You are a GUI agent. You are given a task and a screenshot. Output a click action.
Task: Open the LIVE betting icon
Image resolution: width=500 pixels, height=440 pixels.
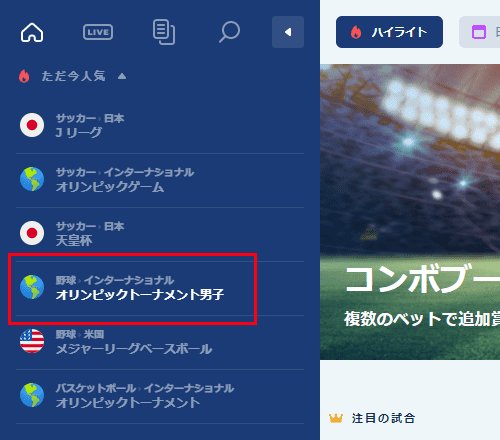tap(98, 32)
